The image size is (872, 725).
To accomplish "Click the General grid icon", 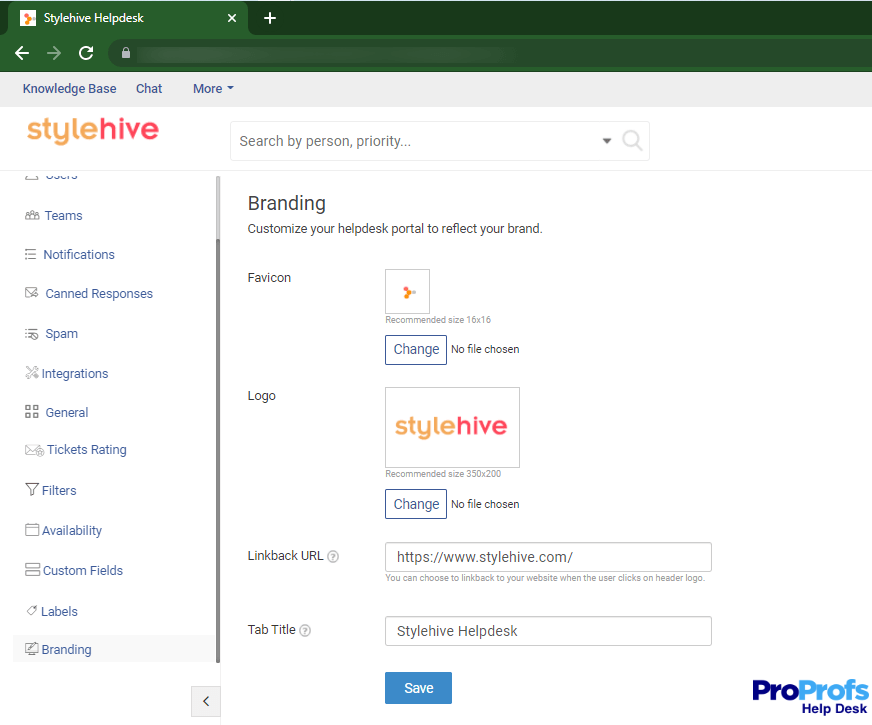I will coord(32,411).
